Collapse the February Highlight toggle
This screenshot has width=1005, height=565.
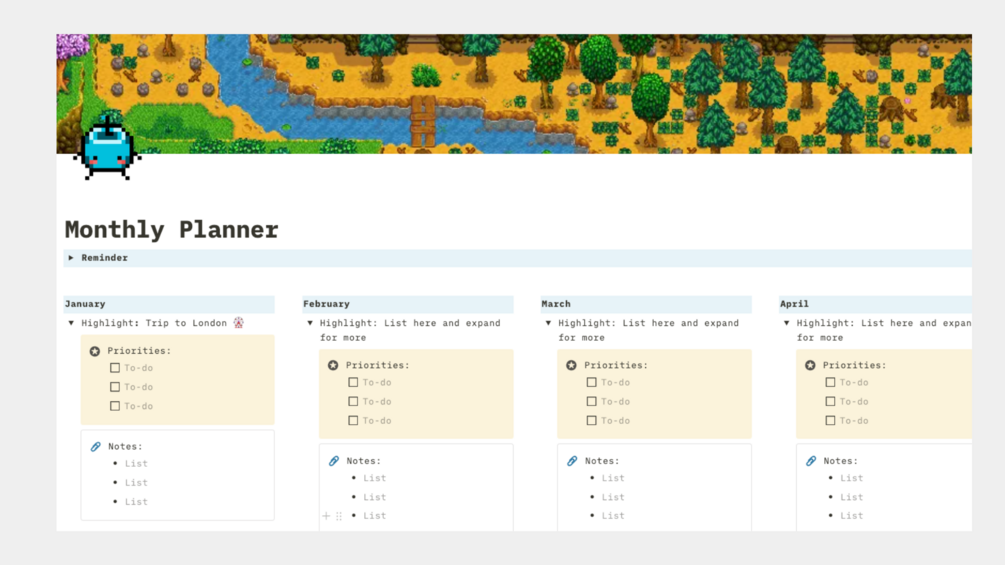(x=310, y=323)
